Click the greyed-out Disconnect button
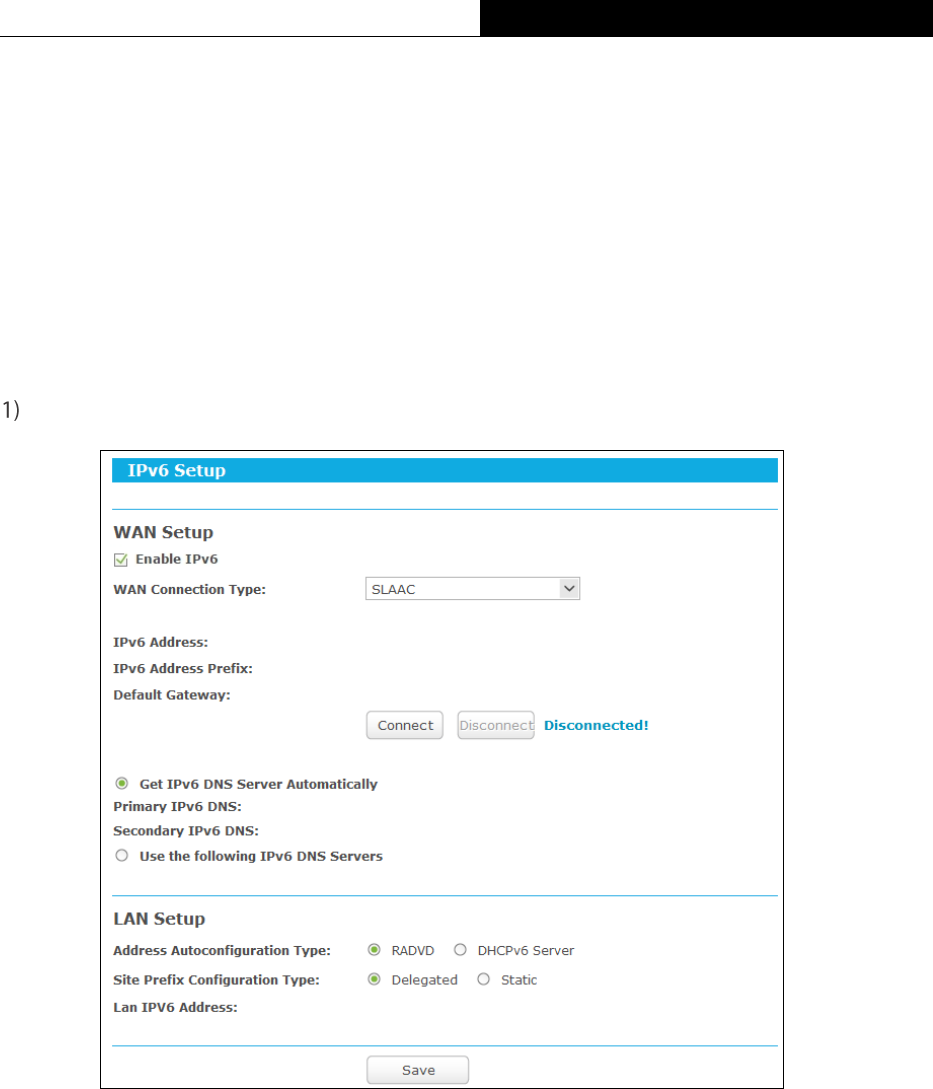 (496, 725)
